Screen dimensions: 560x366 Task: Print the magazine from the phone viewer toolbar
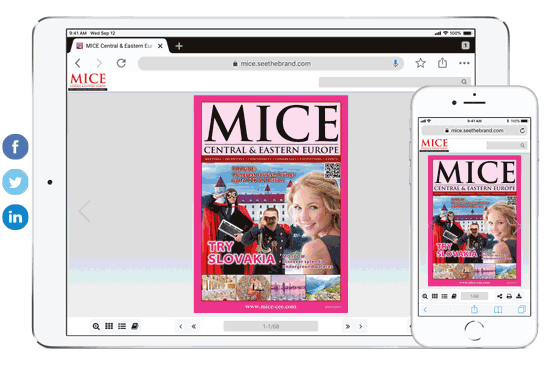[x=509, y=296]
